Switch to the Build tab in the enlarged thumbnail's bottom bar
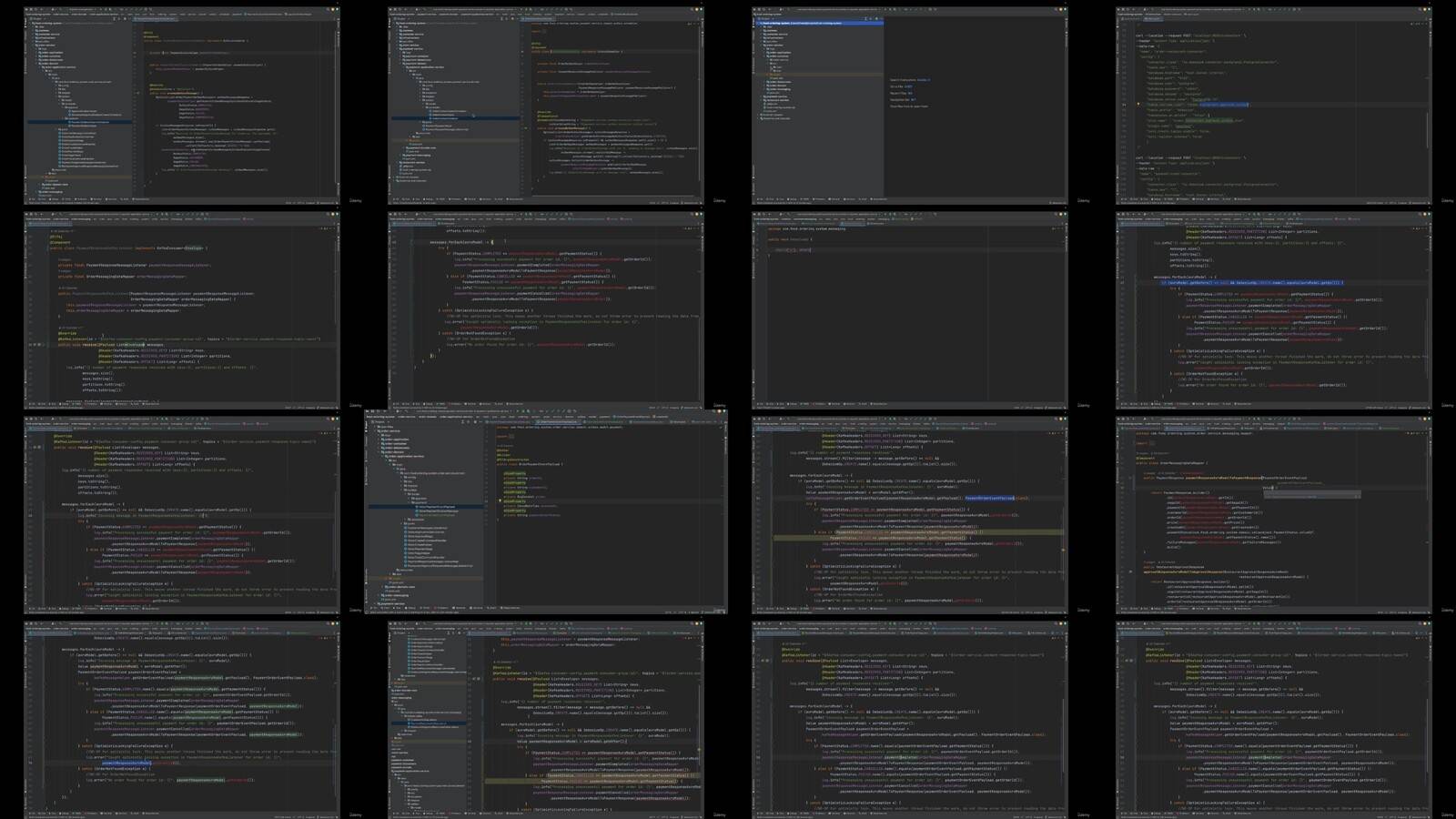Viewport: 1456px width, 819px height. (x=491, y=608)
